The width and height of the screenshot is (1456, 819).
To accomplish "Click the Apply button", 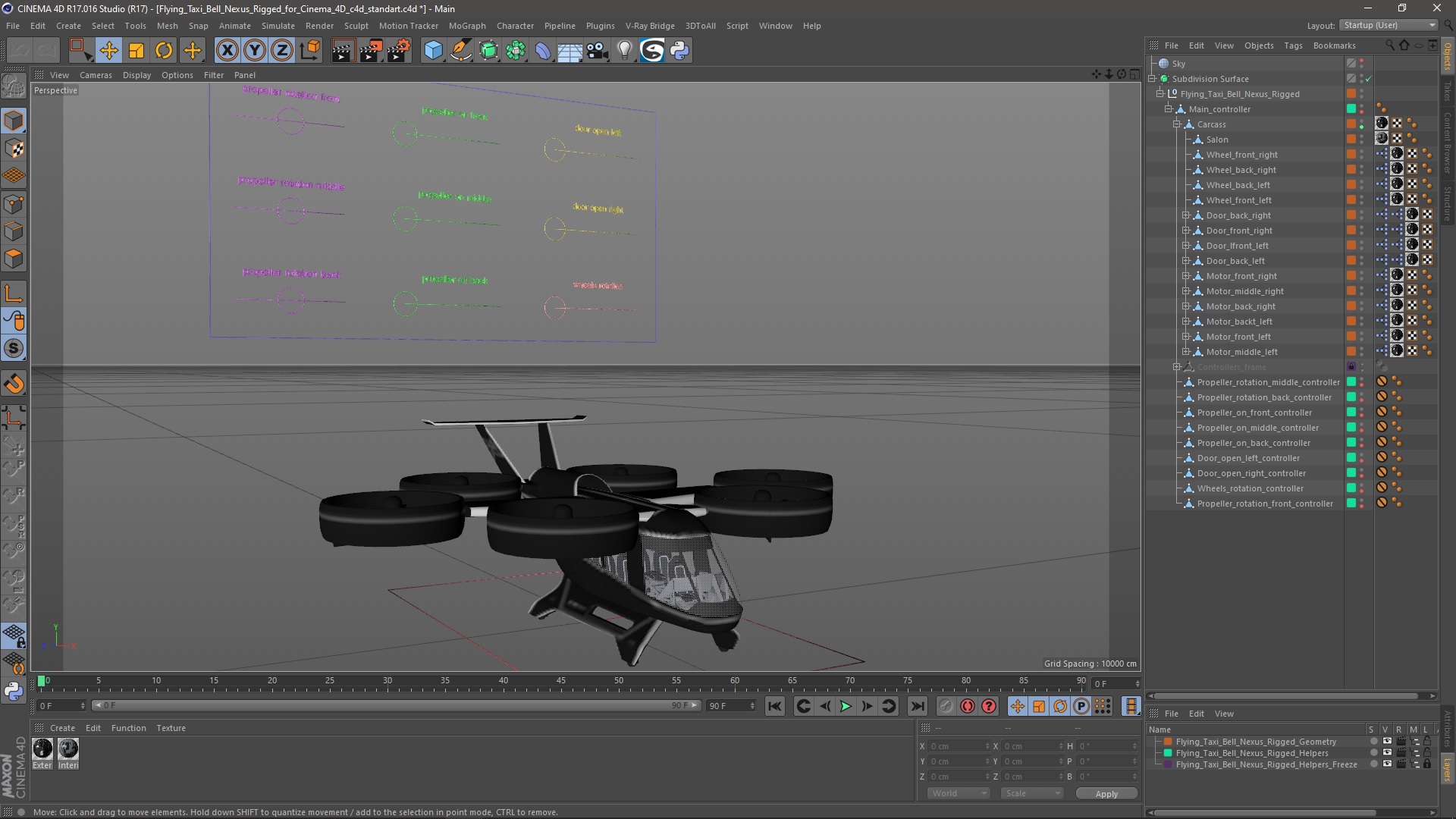I will click(1106, 794).
